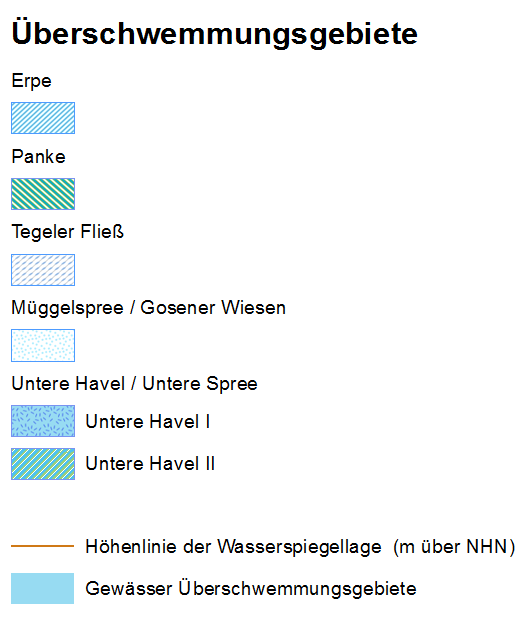Click the Untere Havel II label
The height and width of the screenshot is (626, 525).
pos(150,464)
